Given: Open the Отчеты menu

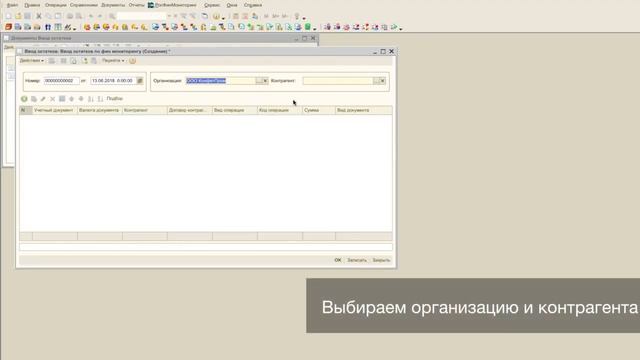Looking at the screenshot, I should pyautogui.click(x=137, y=5).
